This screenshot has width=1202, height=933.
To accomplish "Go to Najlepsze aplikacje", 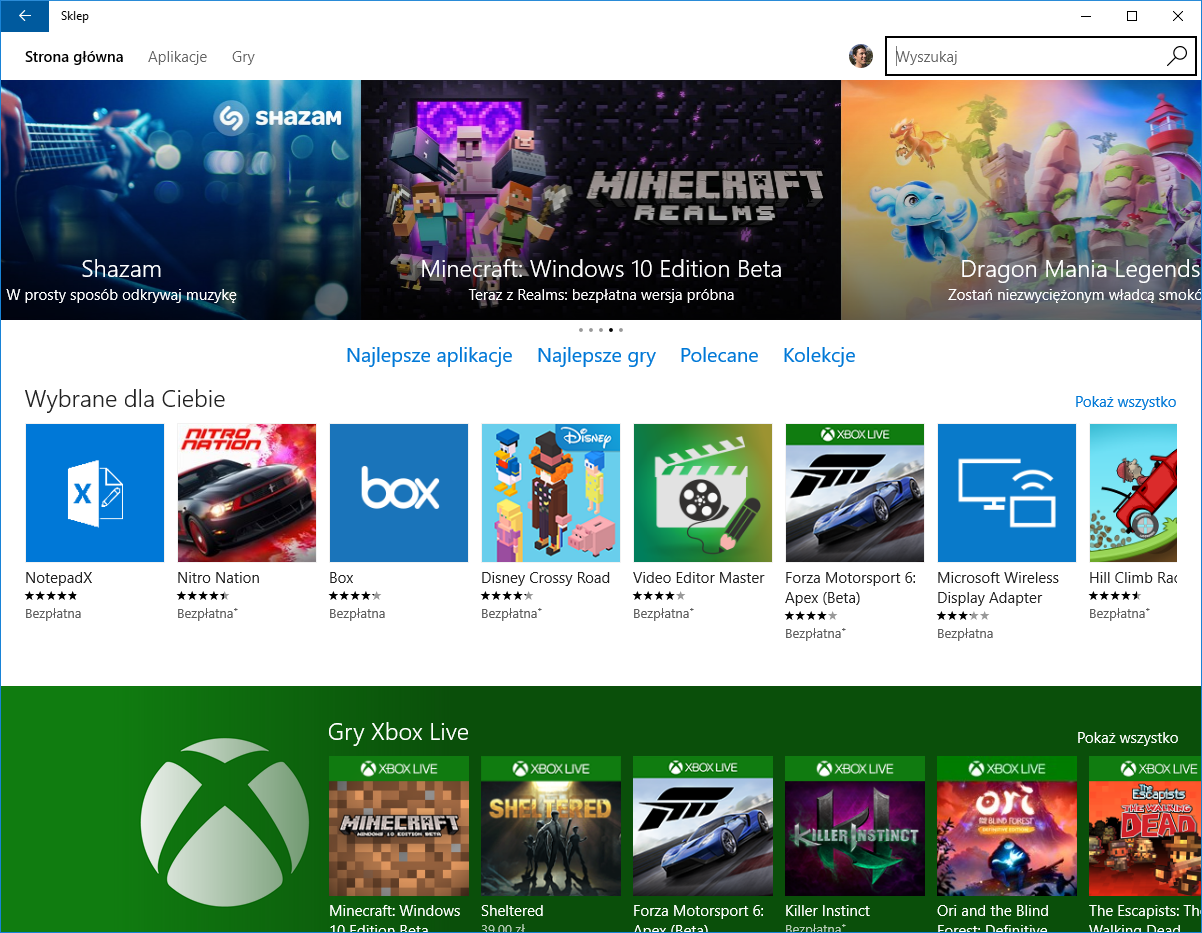I will coord(429,355).
